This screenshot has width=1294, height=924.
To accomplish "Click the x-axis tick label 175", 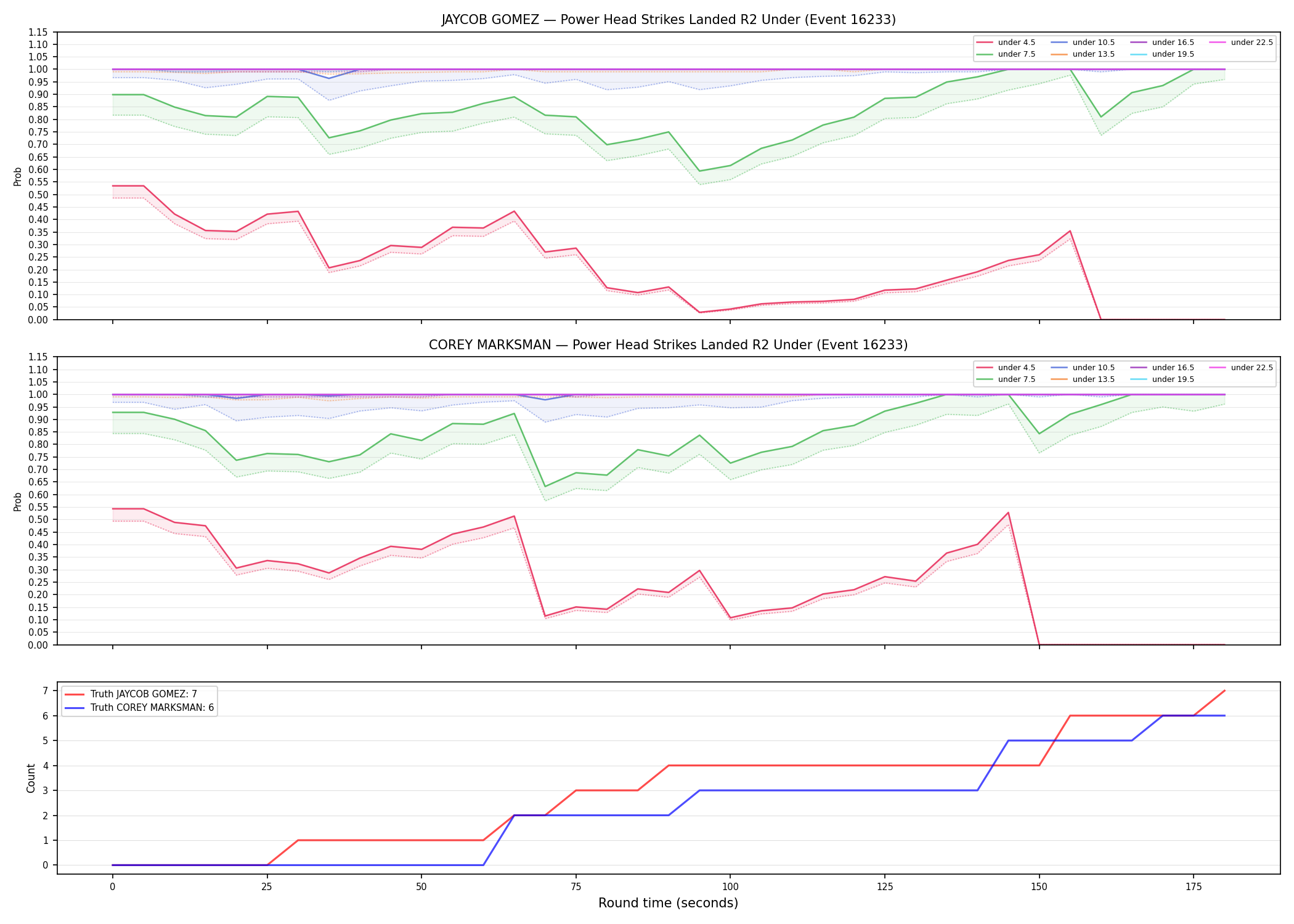I will 1194,887.
